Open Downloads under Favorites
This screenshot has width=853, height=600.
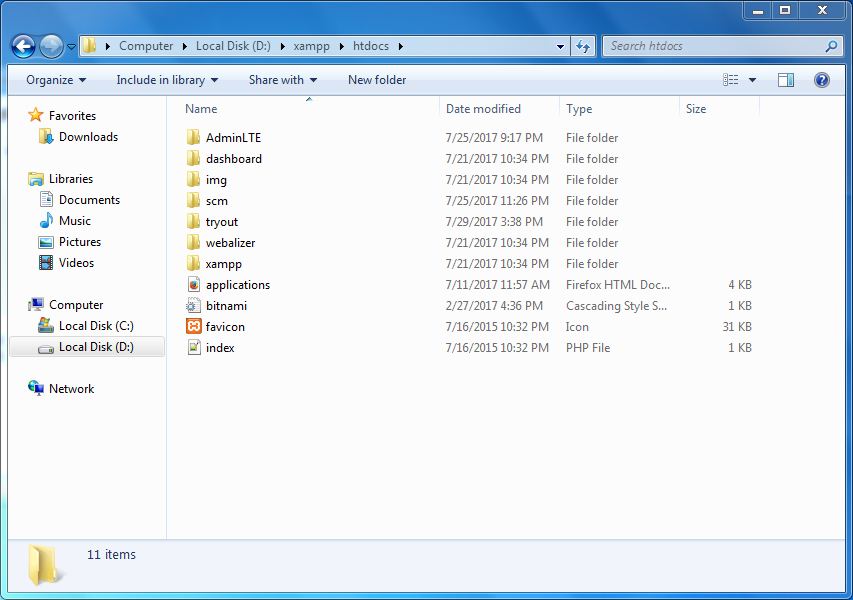[x=88, y=137]
